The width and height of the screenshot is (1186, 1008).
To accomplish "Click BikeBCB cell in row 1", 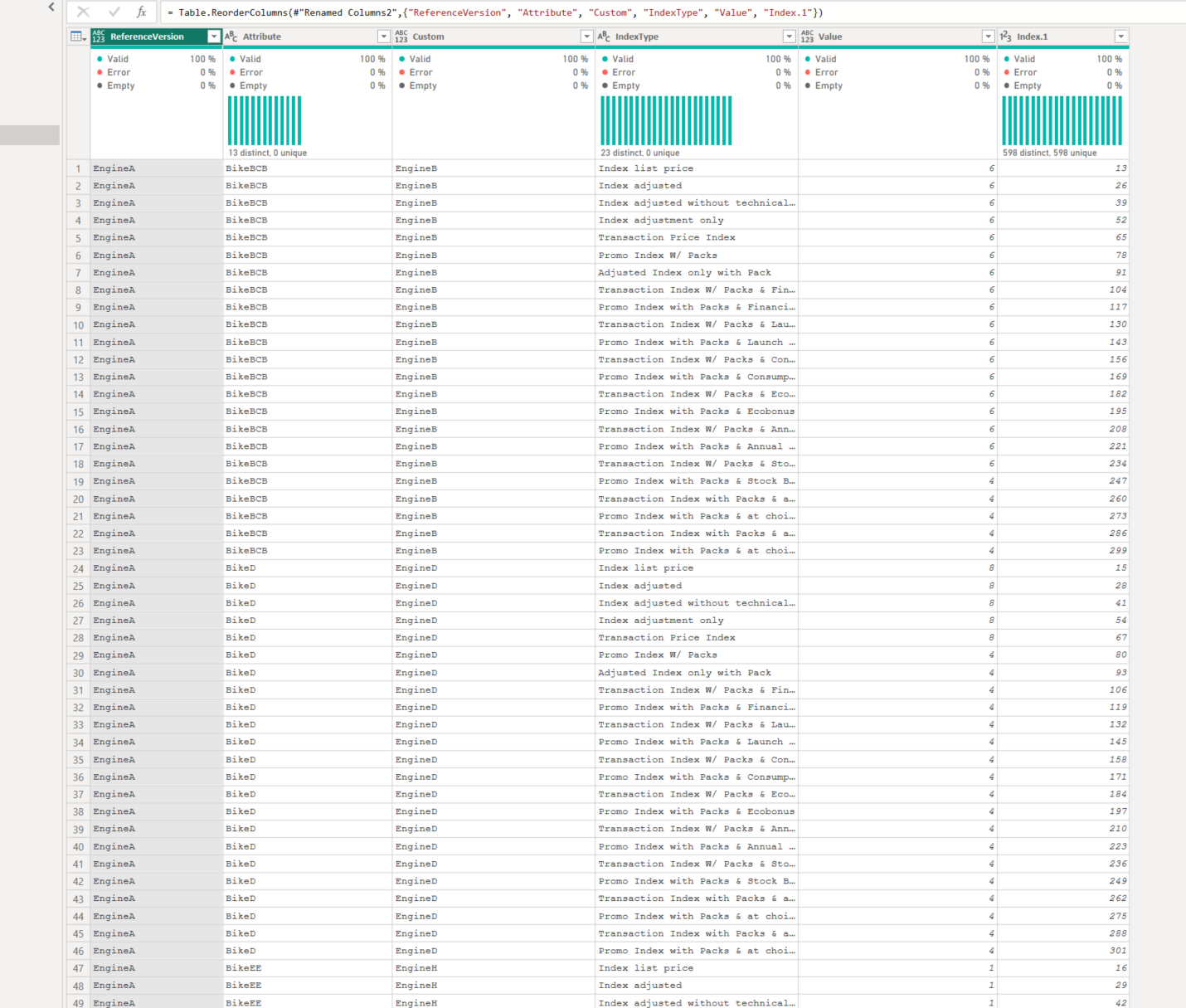I will (307, 168).
